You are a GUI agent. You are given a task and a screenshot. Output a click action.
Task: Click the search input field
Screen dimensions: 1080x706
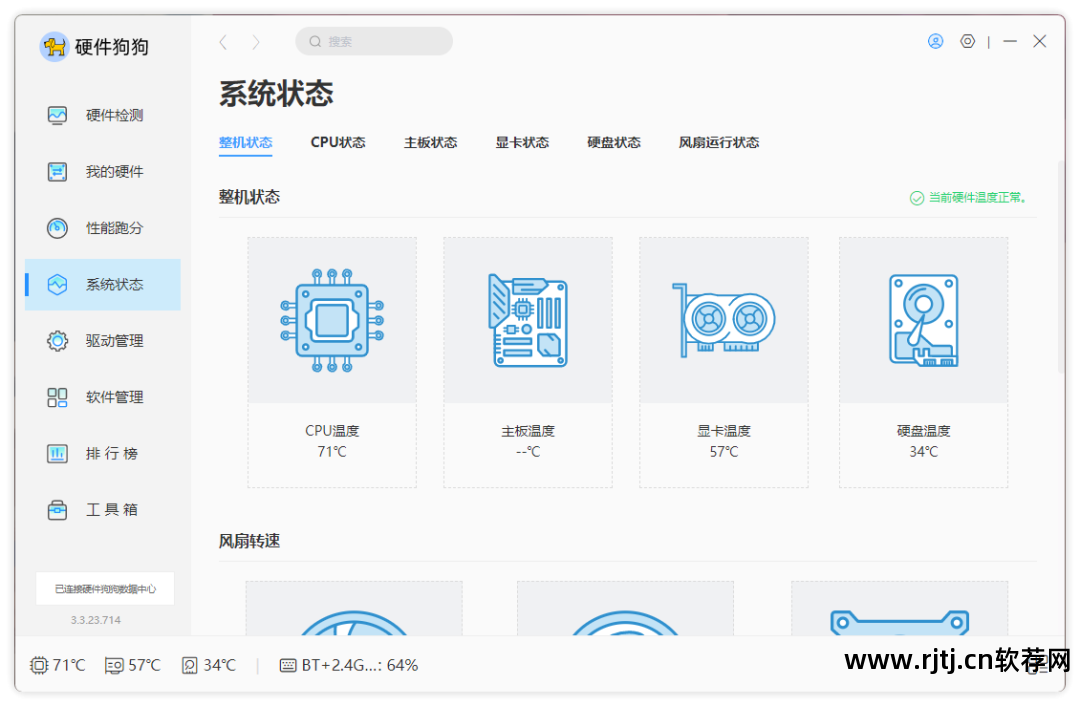pos(373,41)
